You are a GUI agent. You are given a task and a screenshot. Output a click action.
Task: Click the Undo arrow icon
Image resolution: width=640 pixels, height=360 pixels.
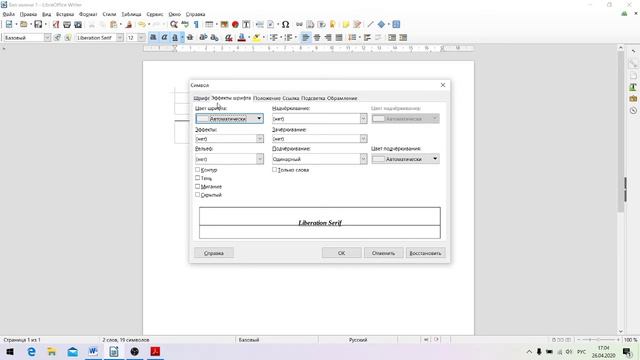tap(142, 24)
